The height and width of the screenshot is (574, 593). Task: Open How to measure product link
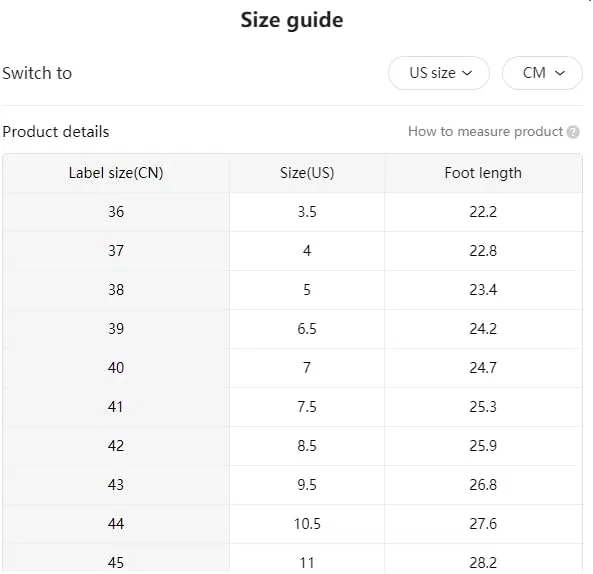(x=486, y=132)
